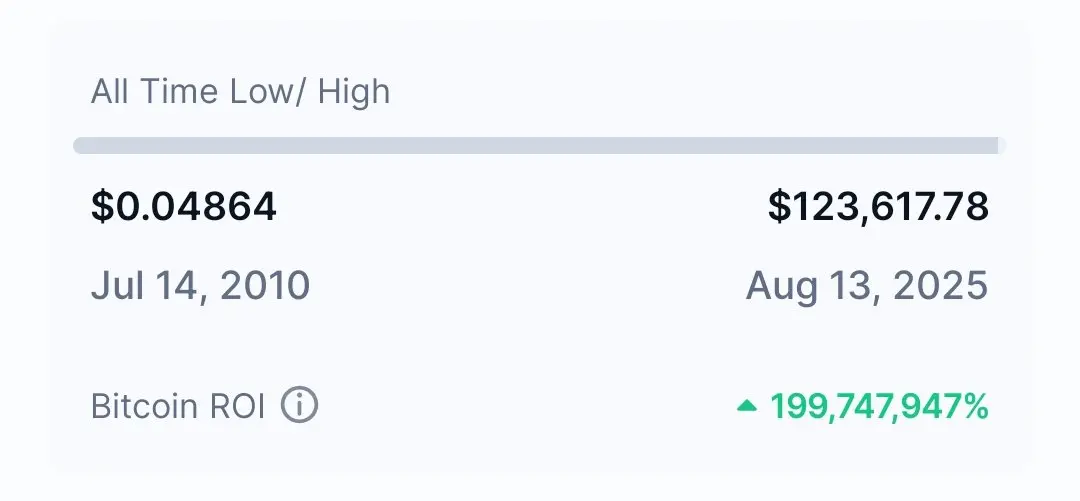Click the year 2010 in low date

pos(265,285)
